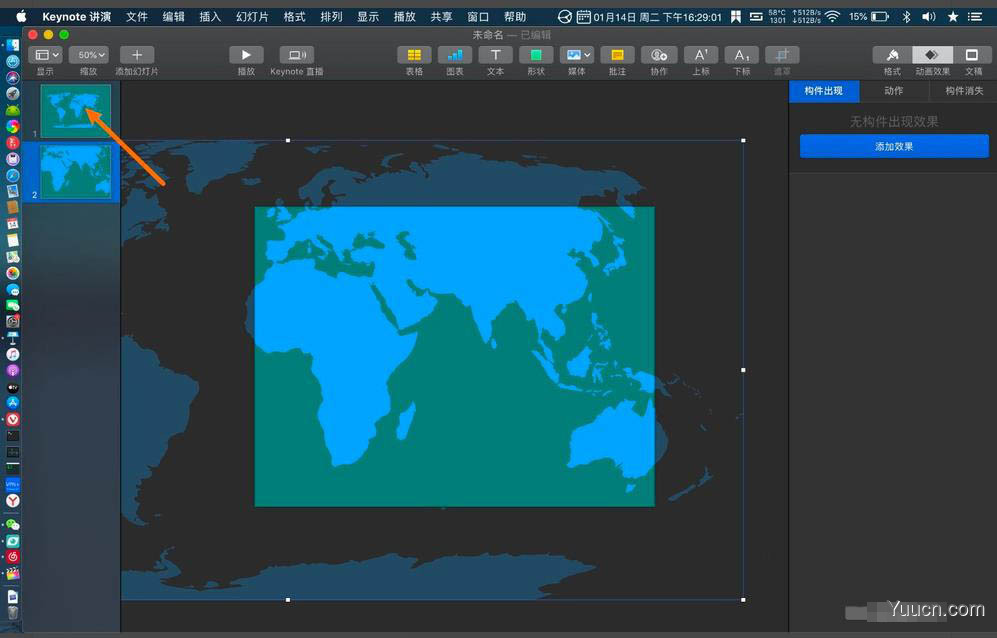The width and height of the screenshot is (997, 638).
Task: Open the 帮助 menu
Action: click(515, 17)
